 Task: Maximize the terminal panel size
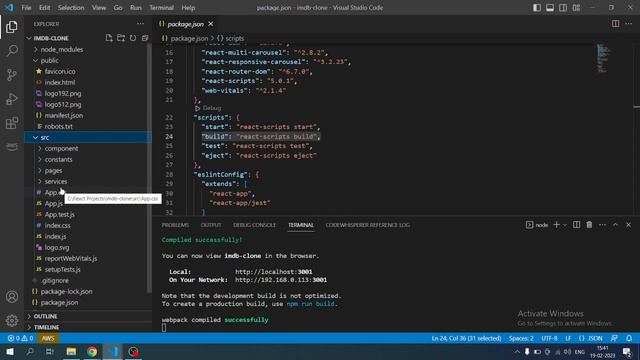click(616, 225)
